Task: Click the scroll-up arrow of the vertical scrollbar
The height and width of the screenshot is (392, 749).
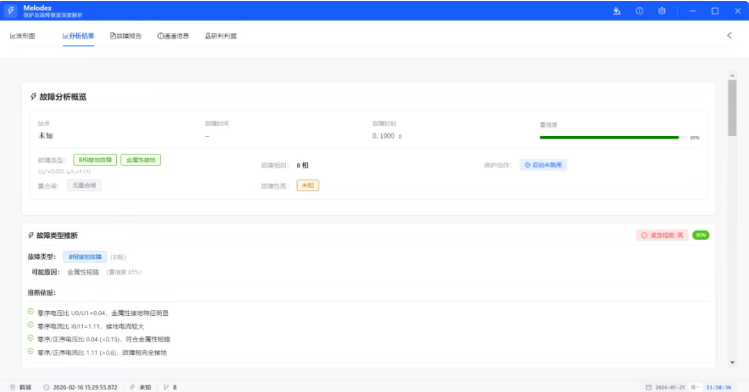Action: tap(732, 75)
